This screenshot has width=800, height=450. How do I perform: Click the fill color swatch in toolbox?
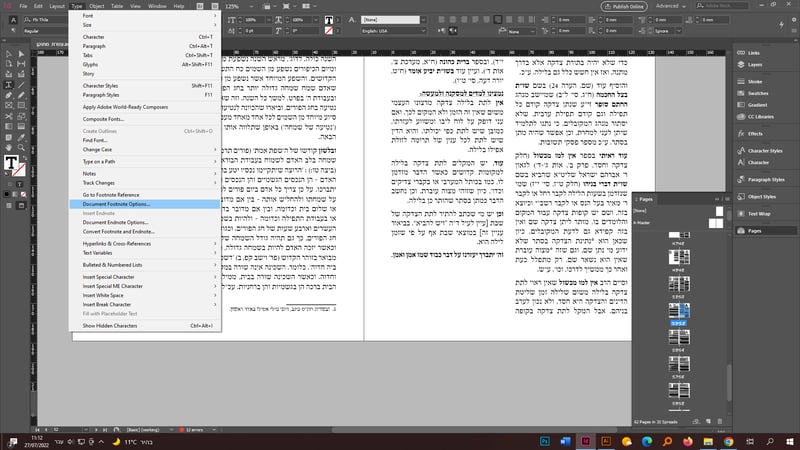[x=10, y=162]
